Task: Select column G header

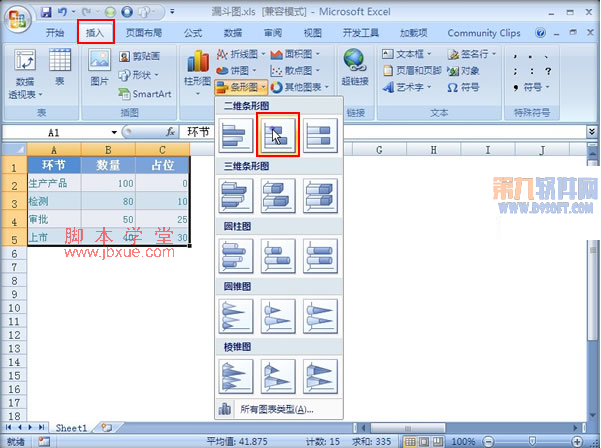Action: point(379,149)
